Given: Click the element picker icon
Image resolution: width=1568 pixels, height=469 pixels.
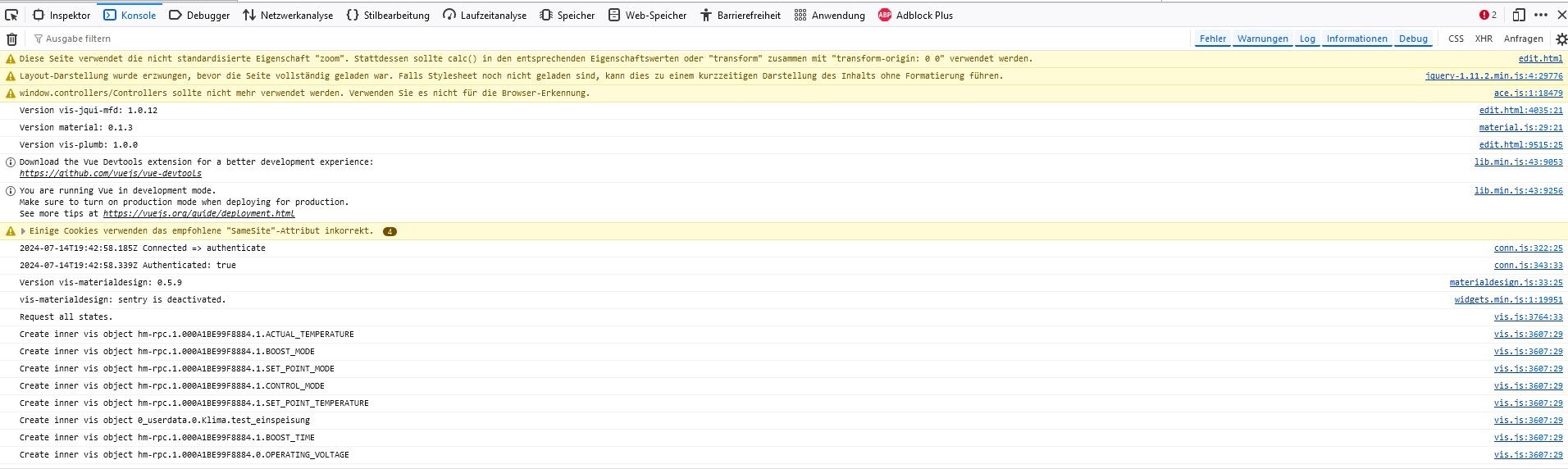Looking at the screenshot, I should [x=11, y=15].
